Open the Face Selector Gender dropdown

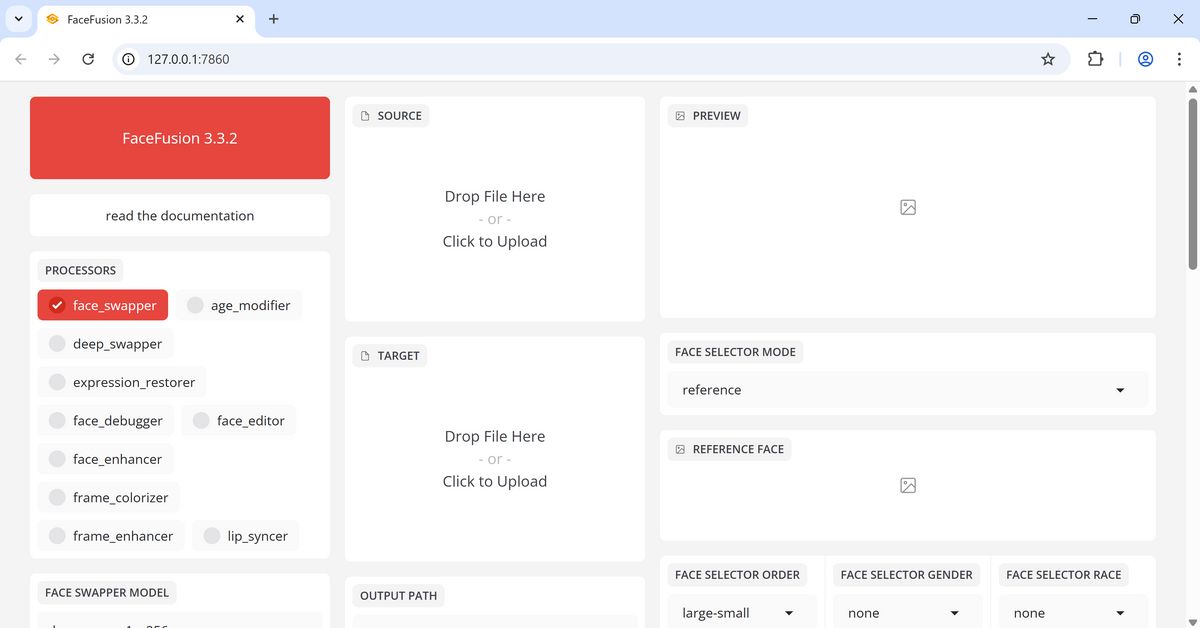point(904,612)
